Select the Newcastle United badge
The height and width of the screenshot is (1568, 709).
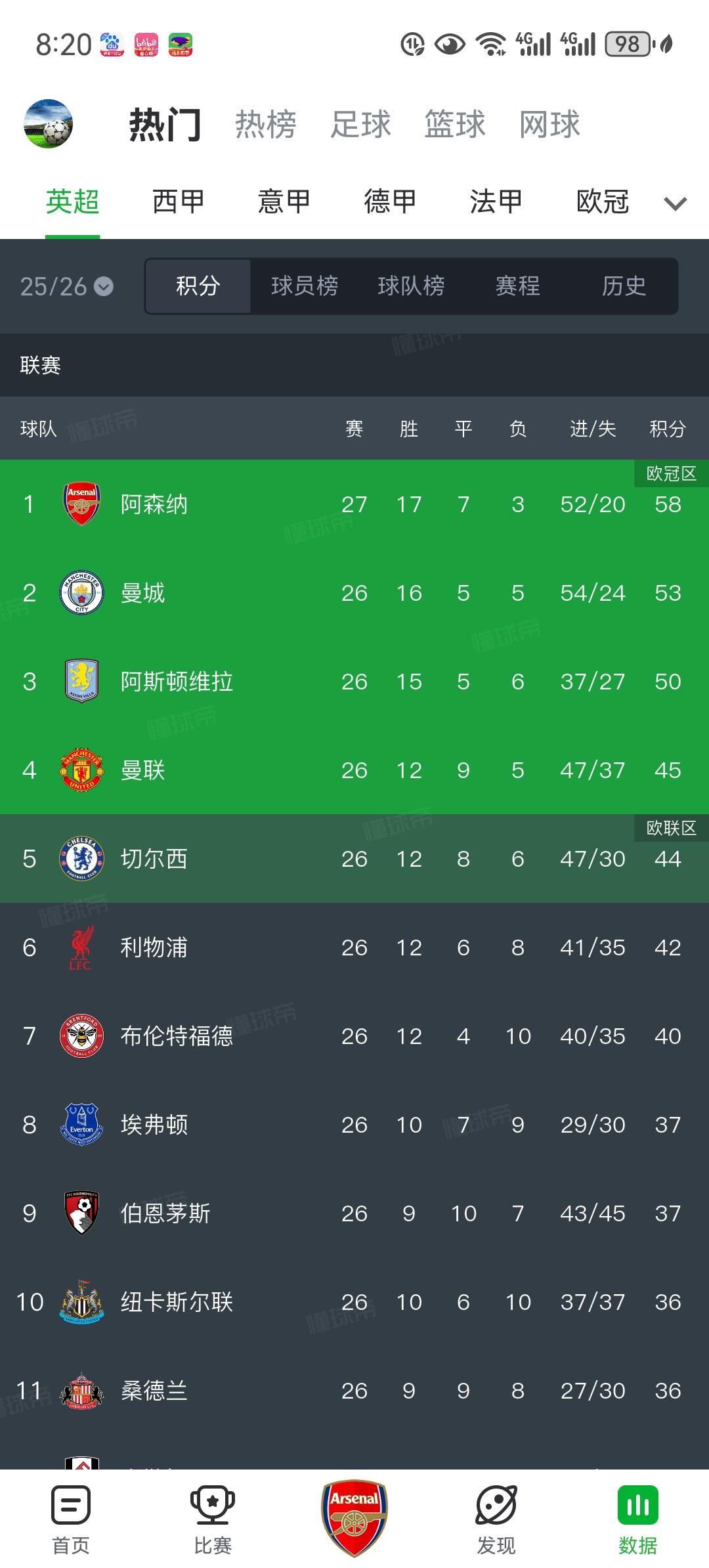tap(81, 1302)
